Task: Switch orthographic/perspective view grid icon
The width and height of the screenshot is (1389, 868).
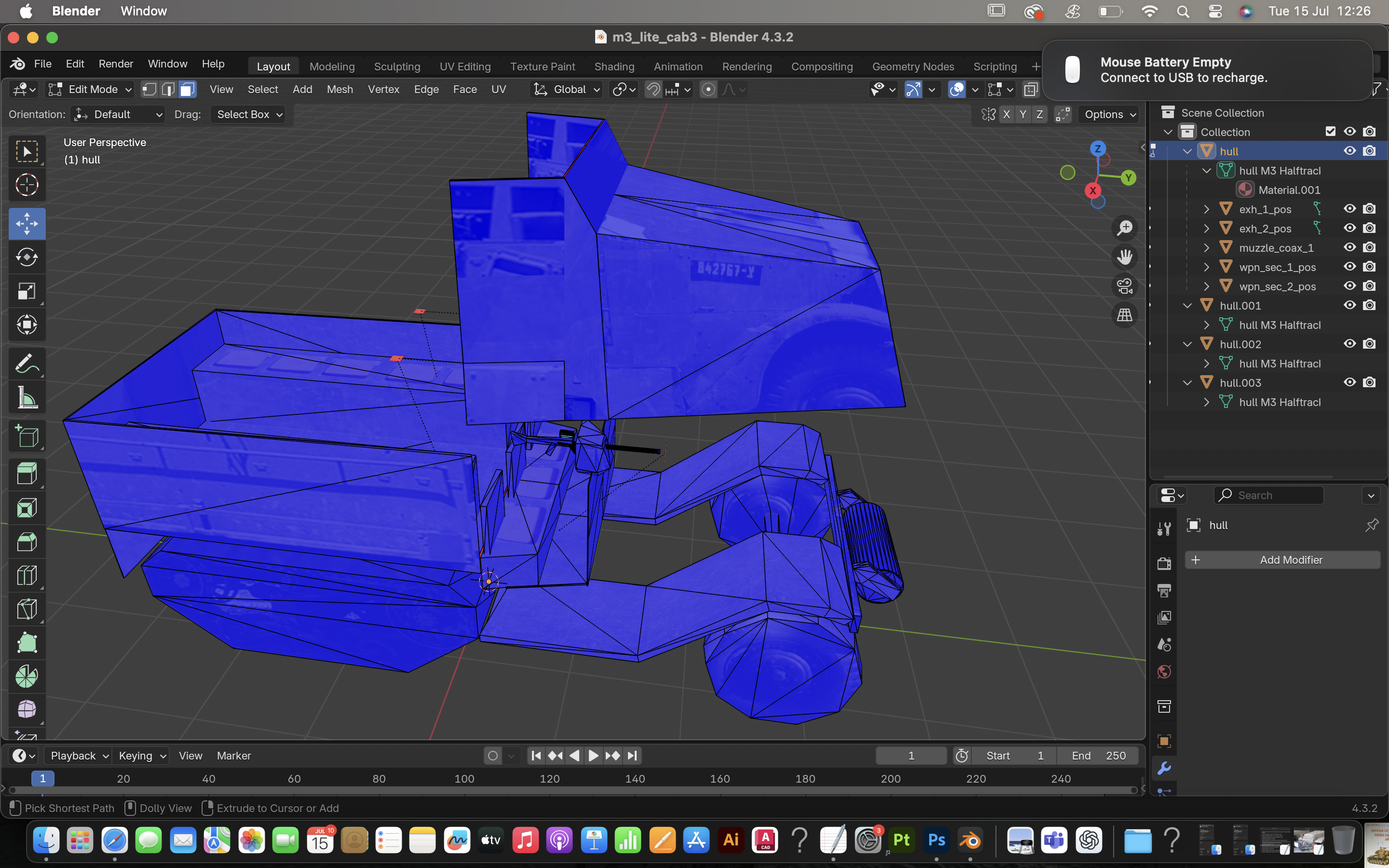Action: click(1124, 314)
